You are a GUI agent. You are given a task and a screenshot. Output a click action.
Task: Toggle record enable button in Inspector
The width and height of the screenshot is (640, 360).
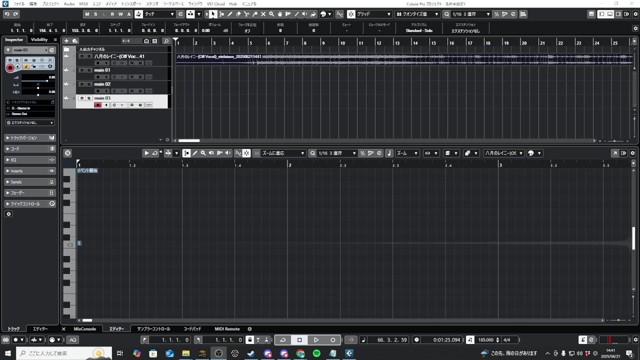pos(10,67)
